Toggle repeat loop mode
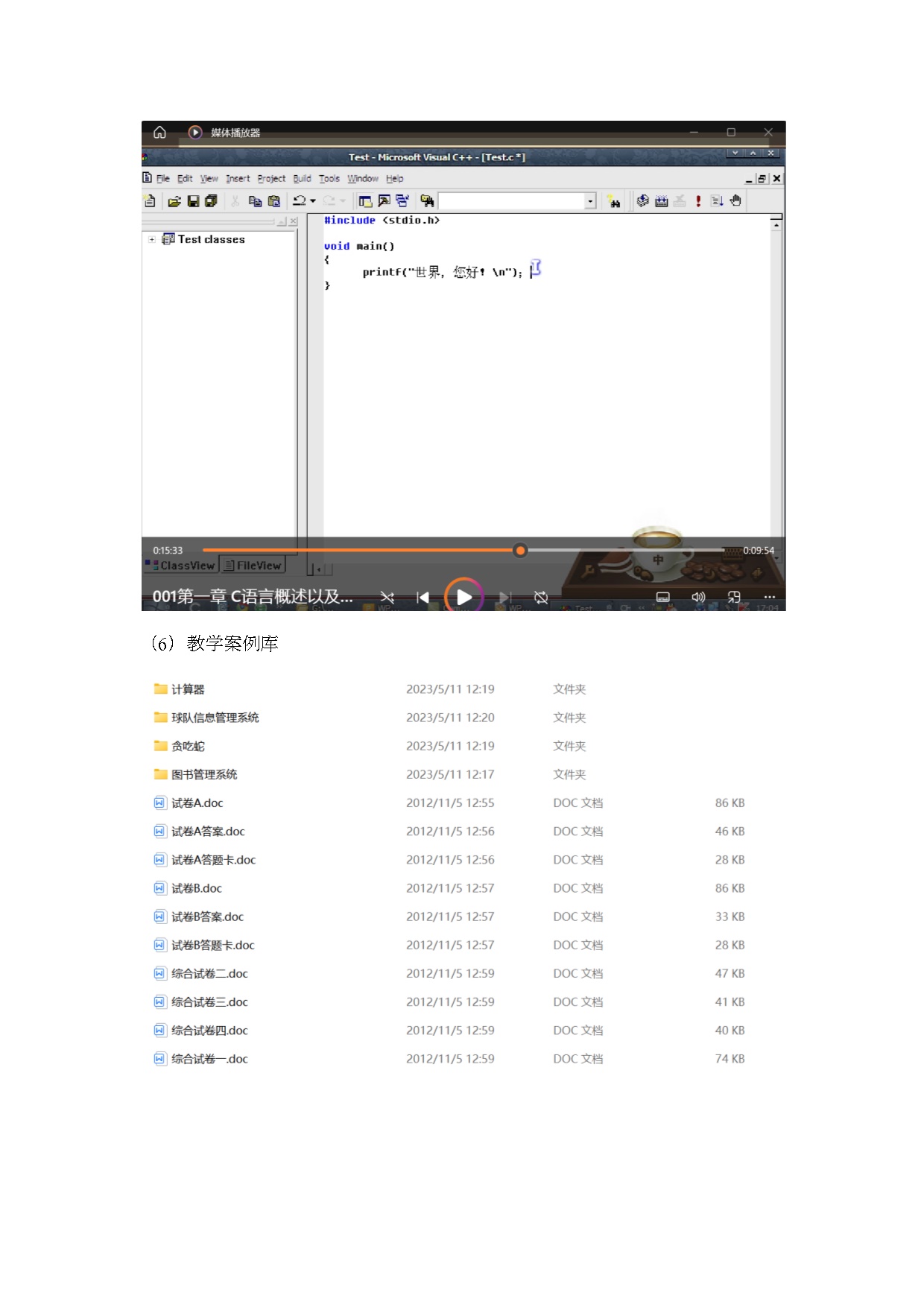924x1307 pixels. [541, 598]
